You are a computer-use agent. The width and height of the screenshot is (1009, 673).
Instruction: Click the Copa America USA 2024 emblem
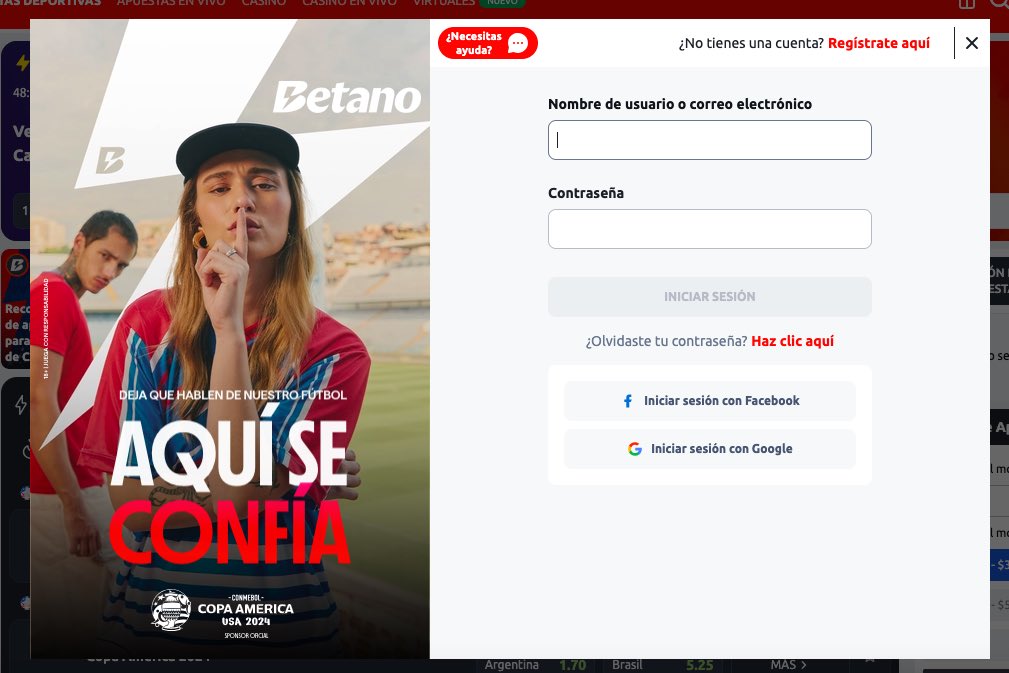coord(171,610)
